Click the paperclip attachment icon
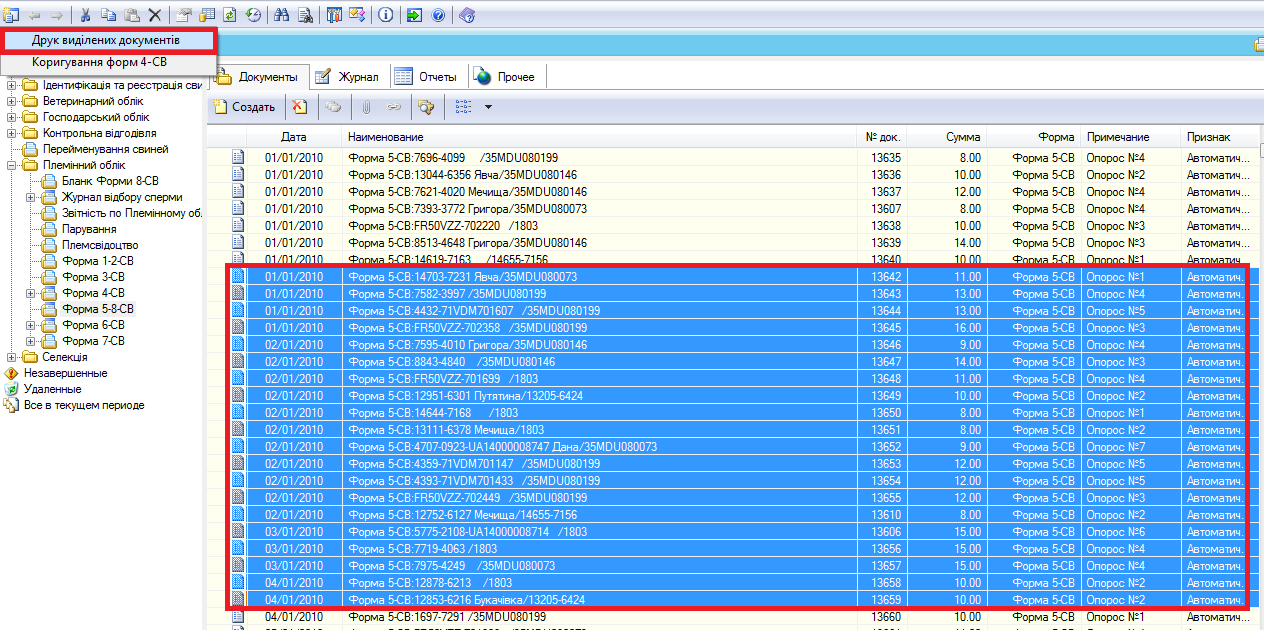Screen dimensions: 1264x630 coord(366,107)
